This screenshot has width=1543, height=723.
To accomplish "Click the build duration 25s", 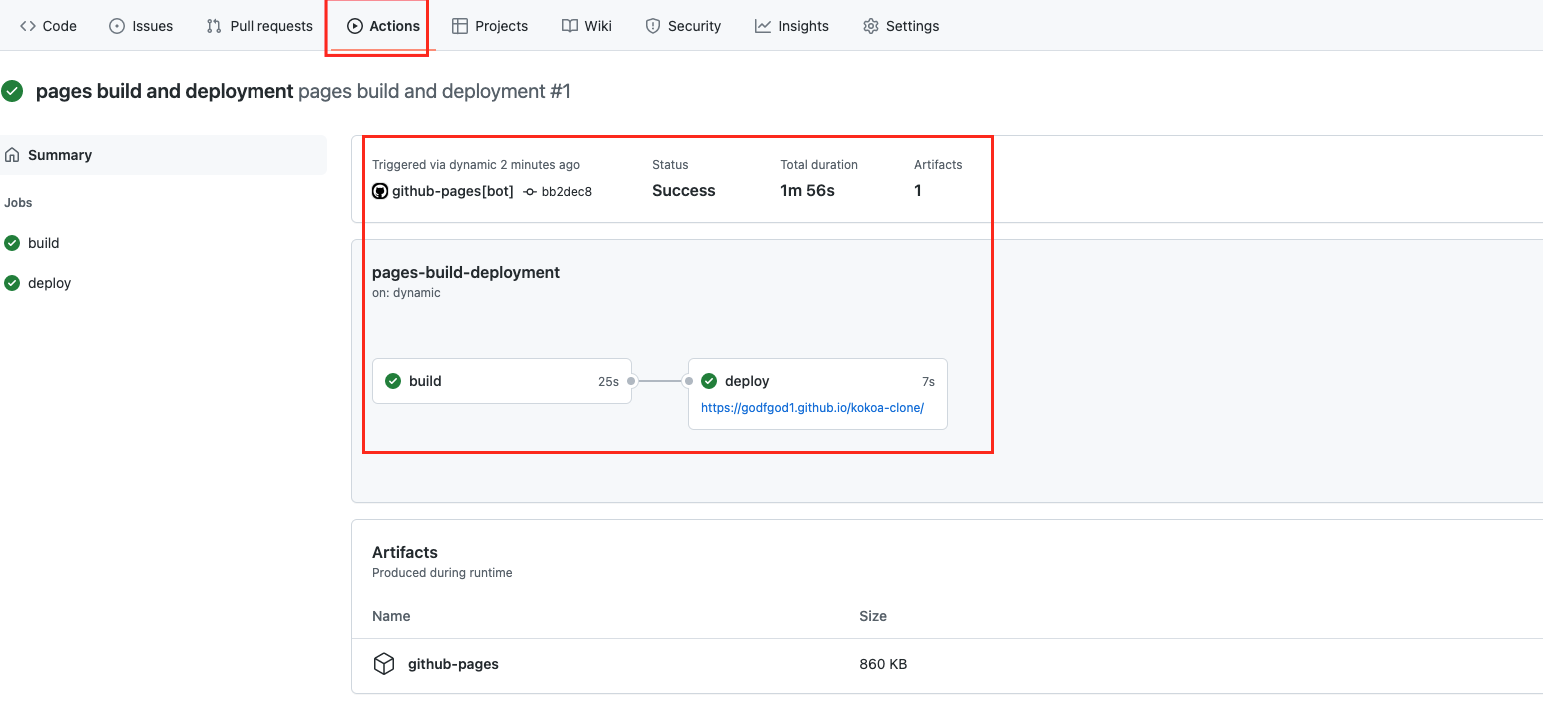I will click(608, 382).
